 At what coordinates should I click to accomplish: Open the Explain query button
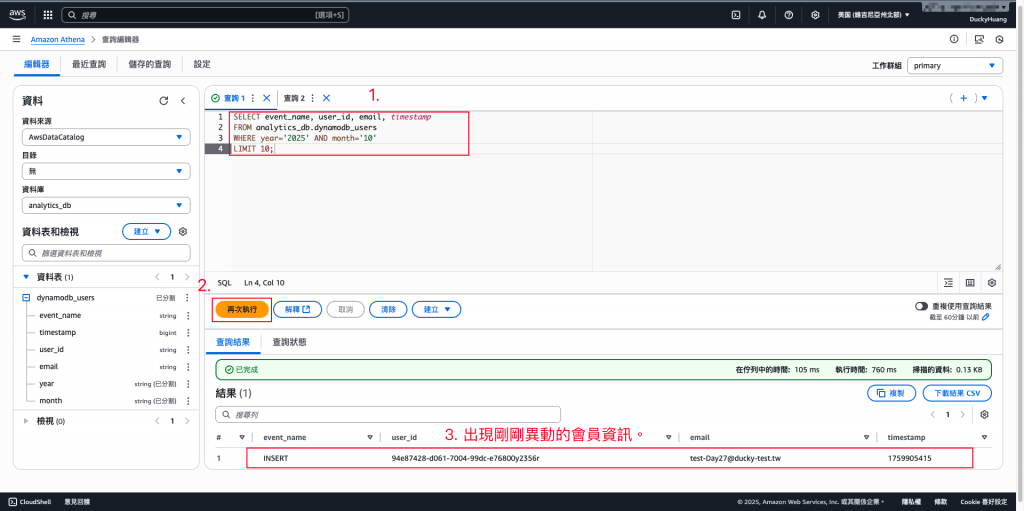coord(297,309)
